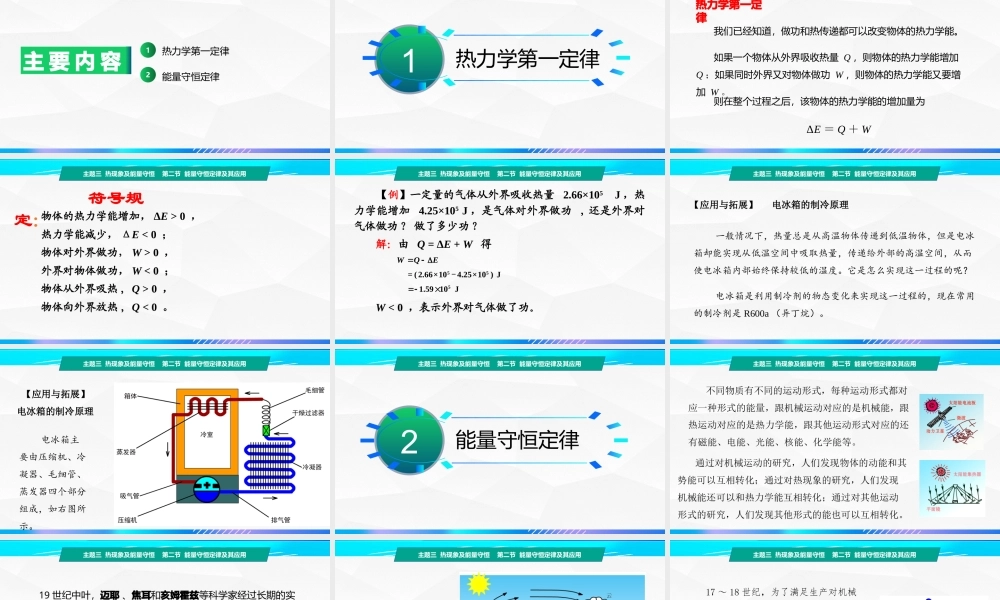Click the red 符号规定 heading
1000x600 pixels.
pyautogui.click(x=80, y=209)
